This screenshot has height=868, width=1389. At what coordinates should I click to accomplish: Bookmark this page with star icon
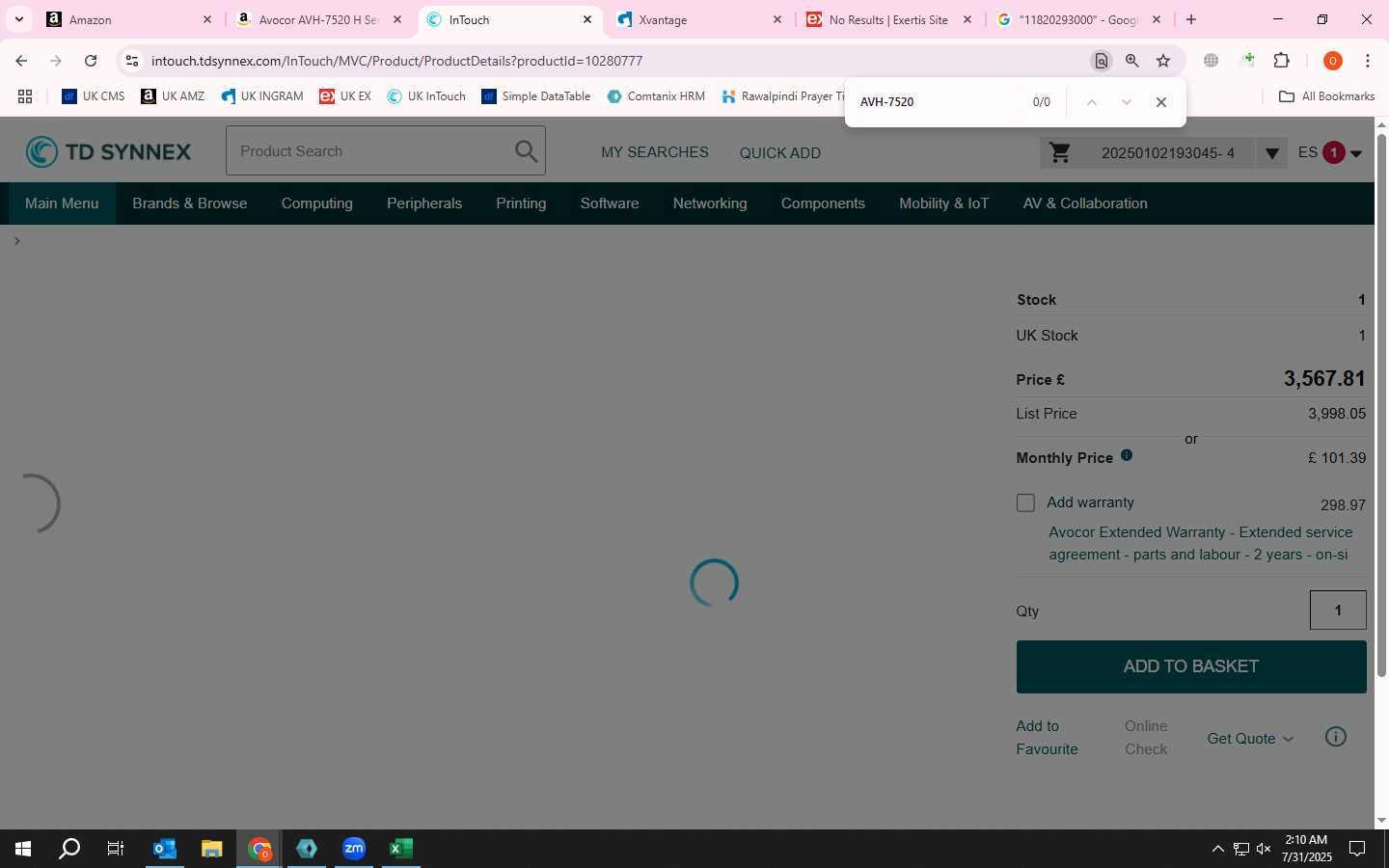coord(1163,61)
